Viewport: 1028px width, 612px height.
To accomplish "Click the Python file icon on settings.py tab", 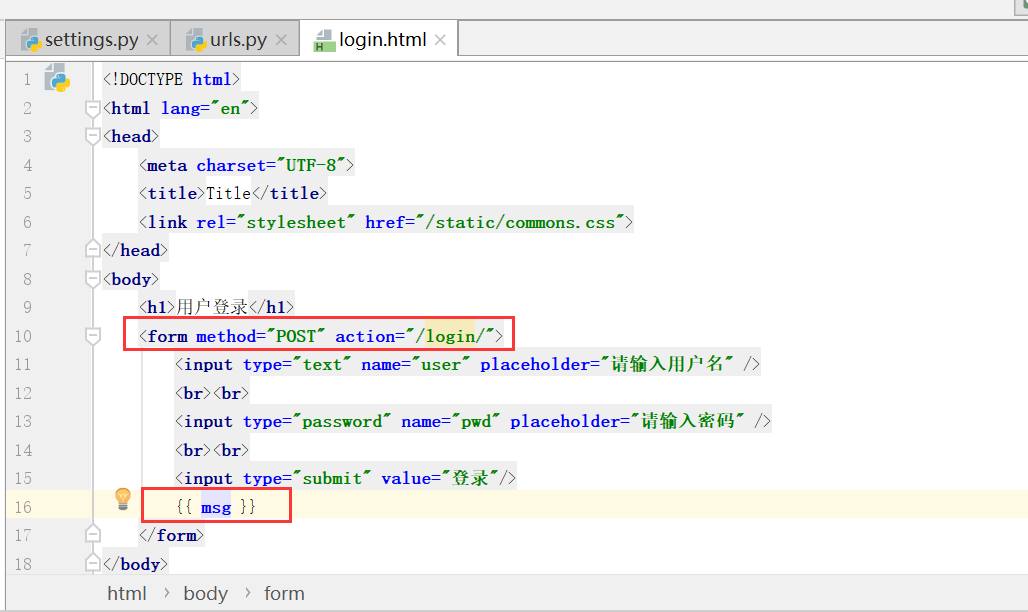I will pyautogui.click(x=30, y=40).
